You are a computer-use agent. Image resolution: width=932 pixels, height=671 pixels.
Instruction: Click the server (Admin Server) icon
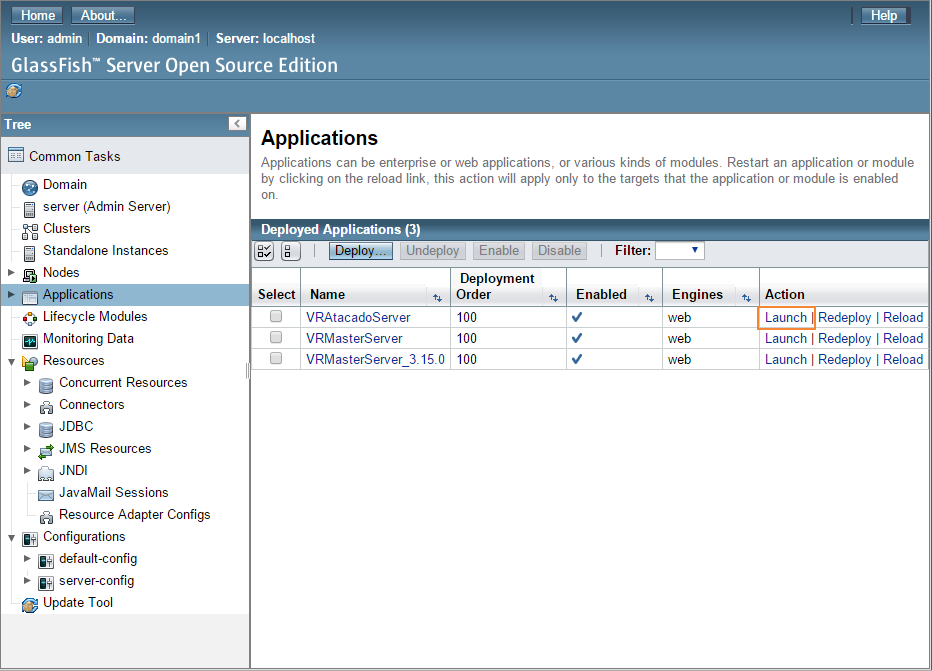pos(29,209)
